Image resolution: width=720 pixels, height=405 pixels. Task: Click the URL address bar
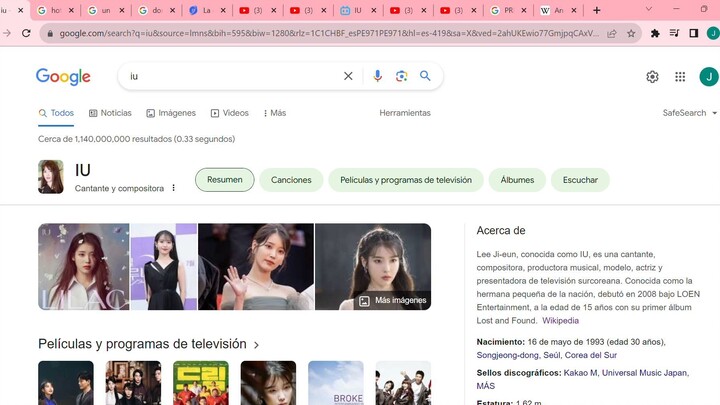pos(328,34)
